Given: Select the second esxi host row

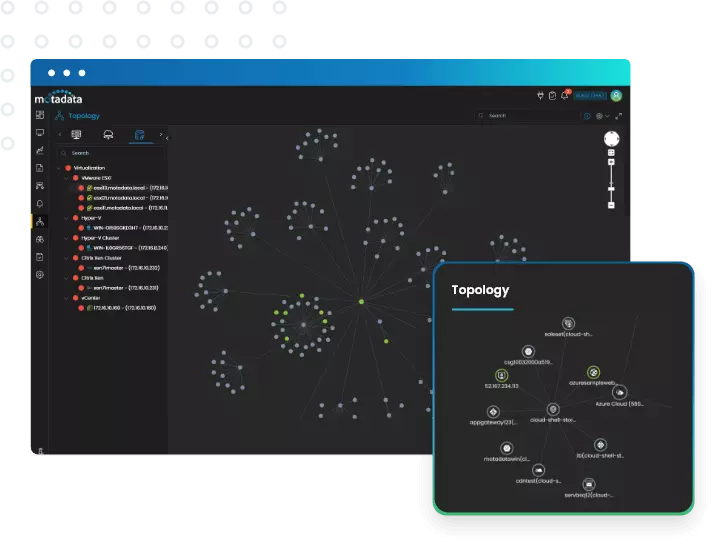Looking at the screenshot, I should click(x=123, y=198).
